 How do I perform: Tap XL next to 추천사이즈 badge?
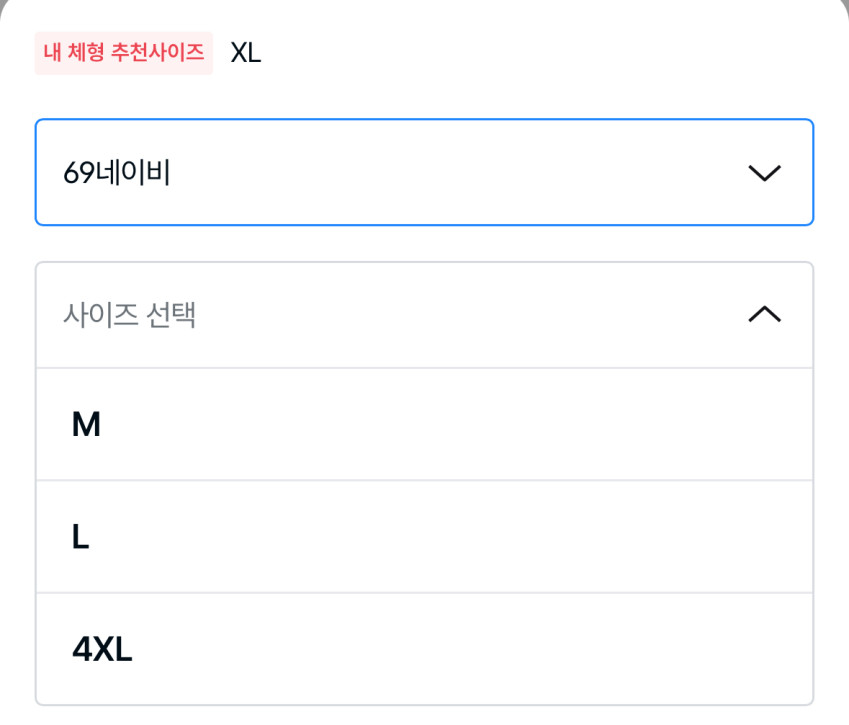(x=245, y=52)
